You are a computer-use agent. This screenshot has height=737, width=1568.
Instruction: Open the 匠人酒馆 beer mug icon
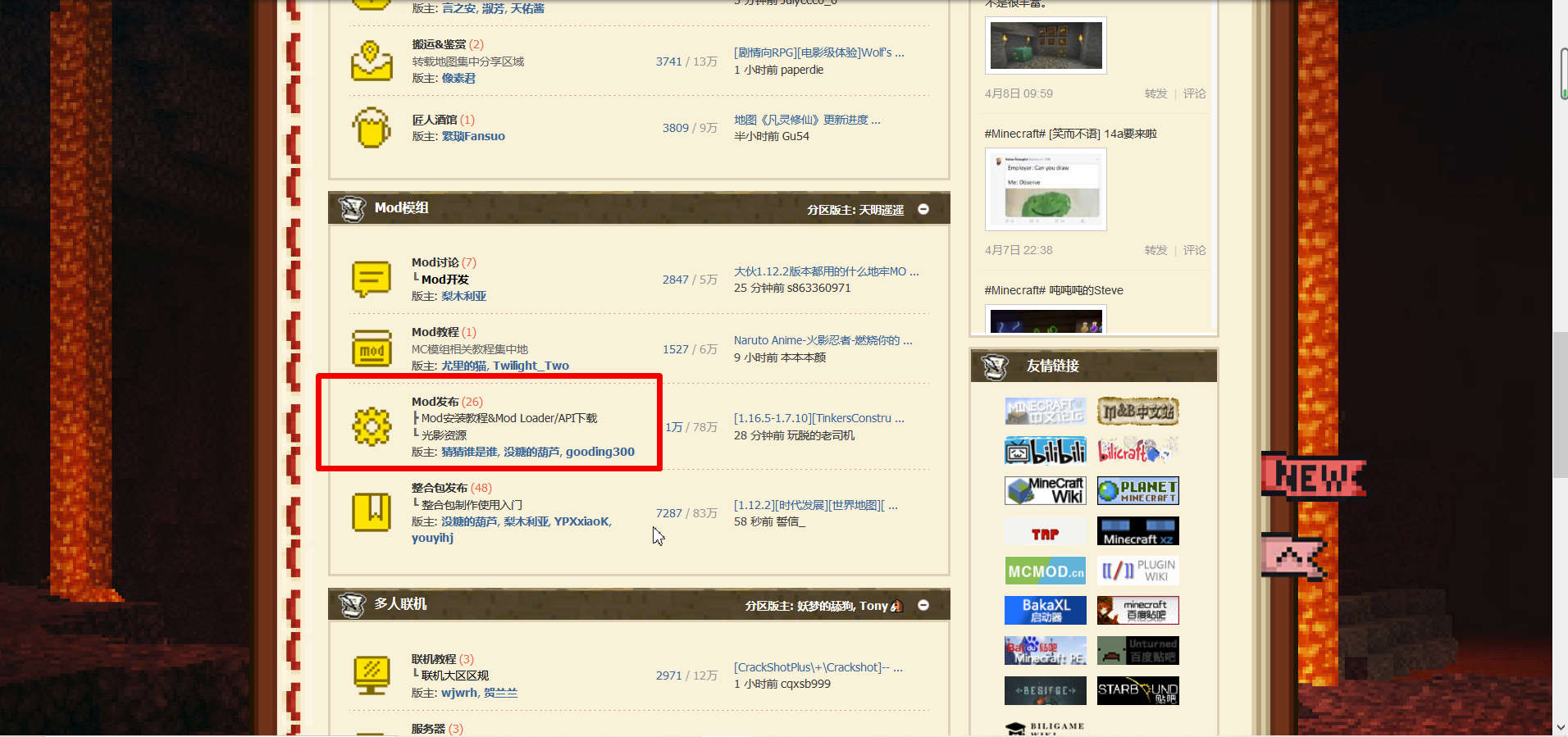tap(371, 128)
